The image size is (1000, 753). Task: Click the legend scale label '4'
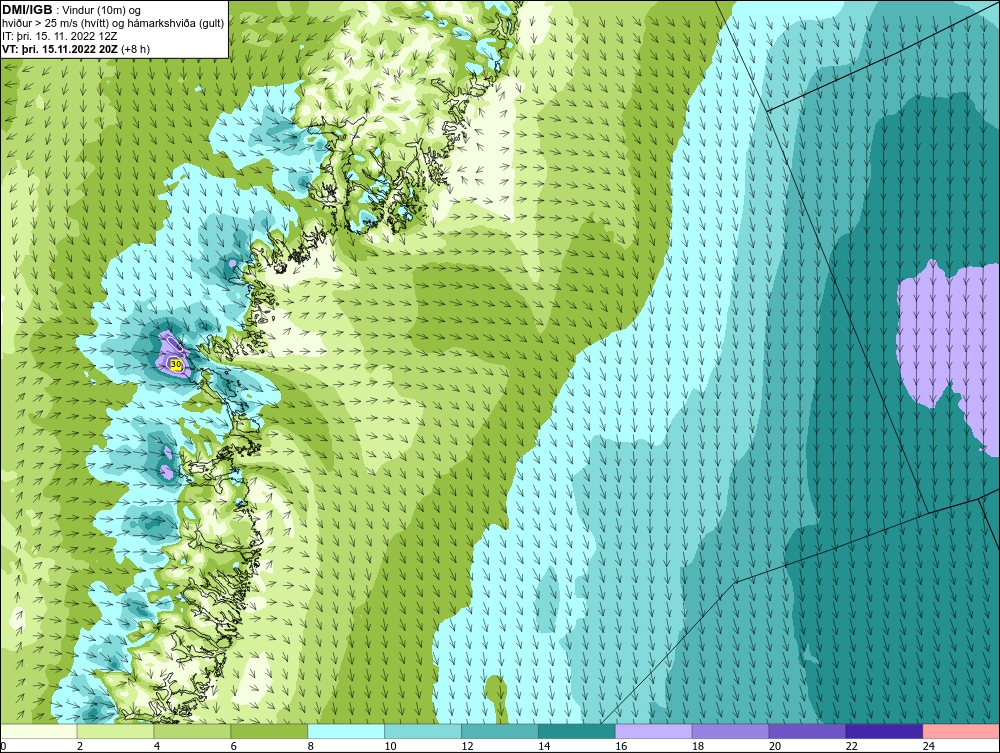(157, 746)
